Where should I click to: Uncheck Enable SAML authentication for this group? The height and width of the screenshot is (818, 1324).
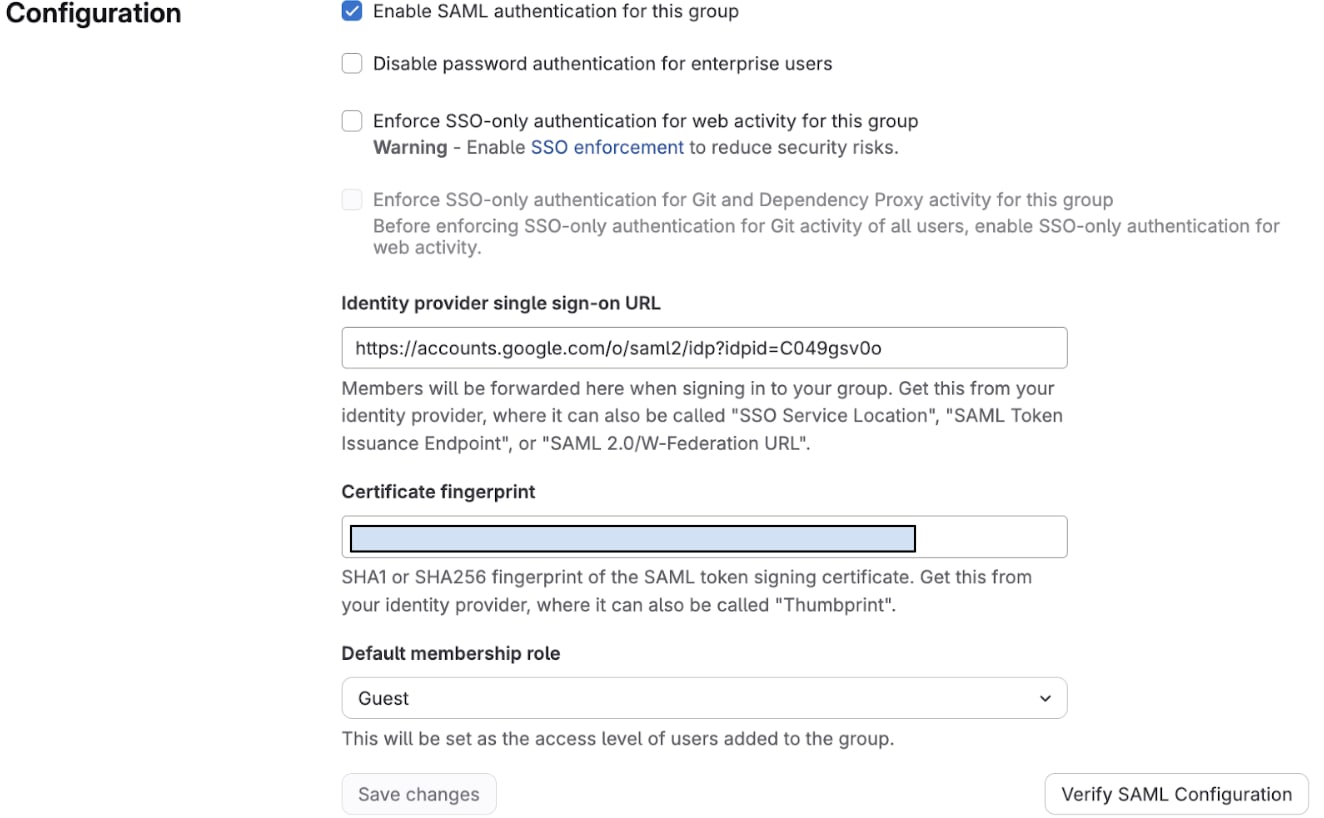(352, 11)
